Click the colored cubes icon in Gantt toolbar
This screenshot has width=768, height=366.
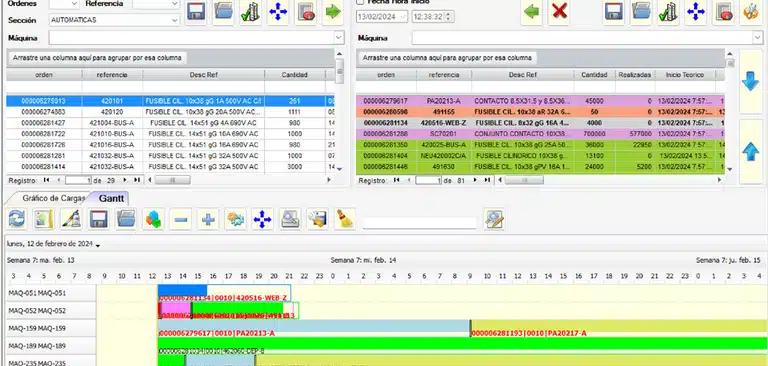[153, 219]
